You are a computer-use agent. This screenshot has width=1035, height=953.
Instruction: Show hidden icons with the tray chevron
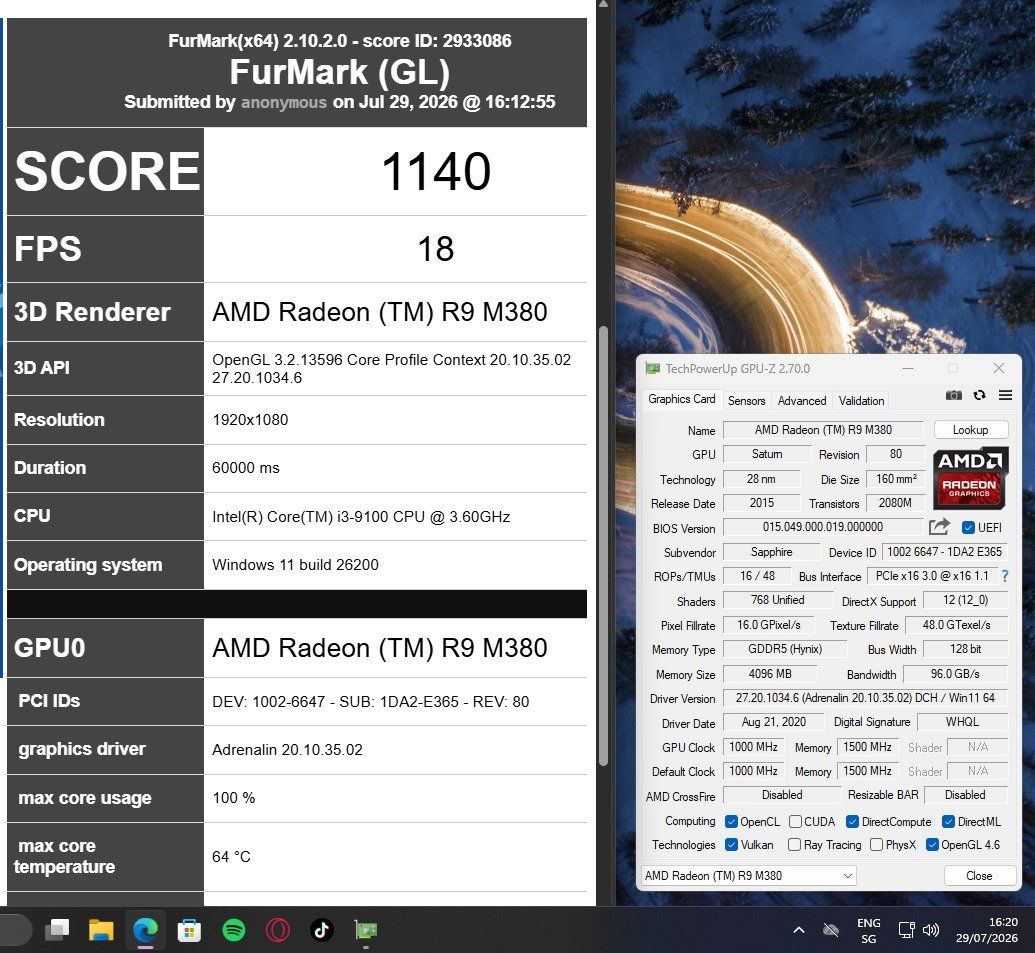(x=799, y=930)
